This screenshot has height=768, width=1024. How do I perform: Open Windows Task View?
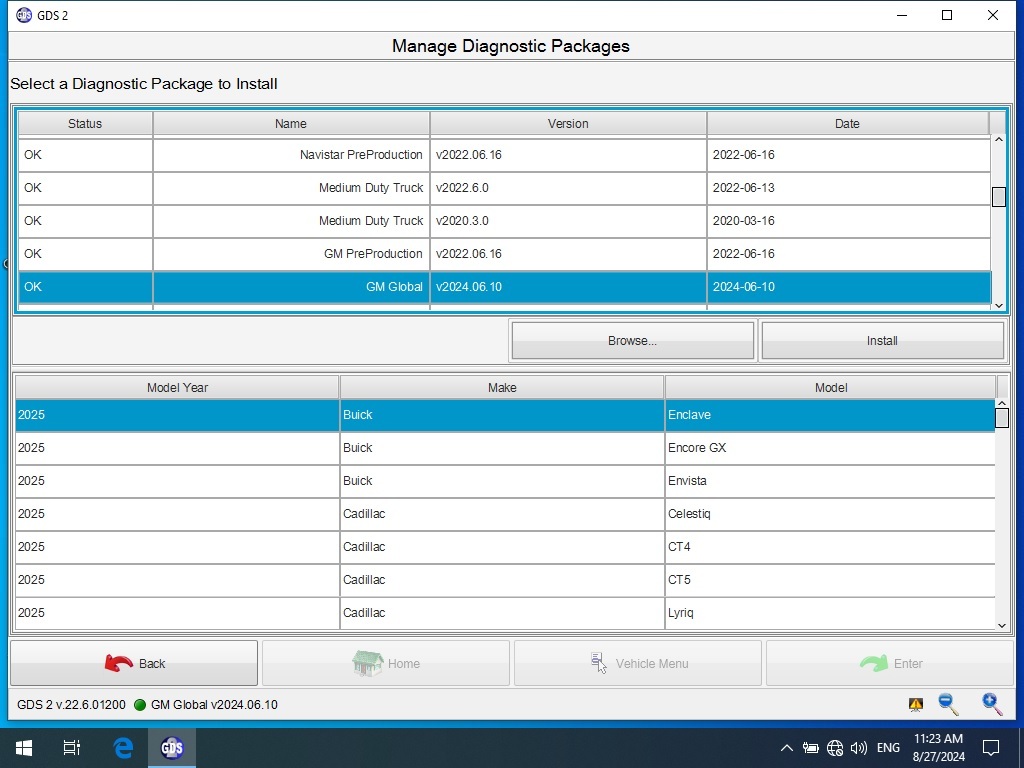(x=72, y=748)
